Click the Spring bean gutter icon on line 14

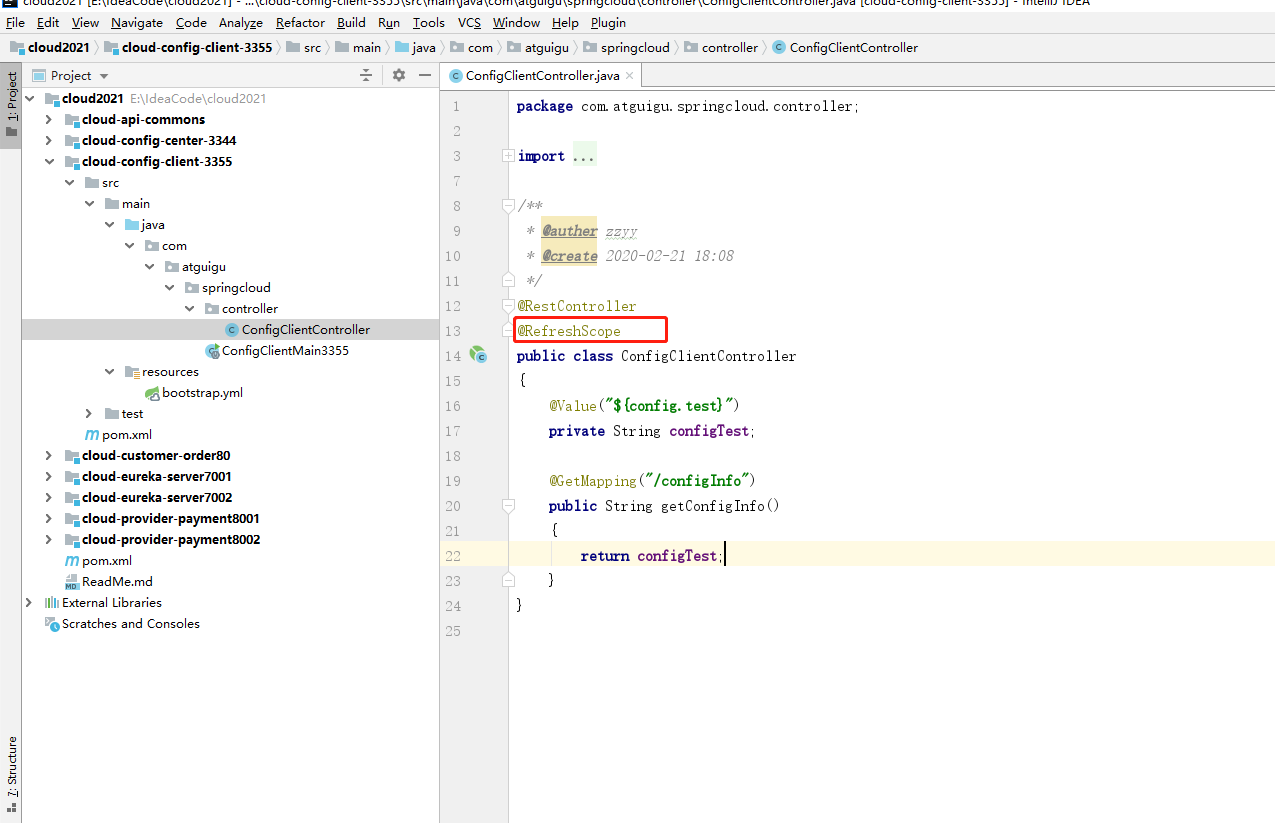click(x=478, y=355)
